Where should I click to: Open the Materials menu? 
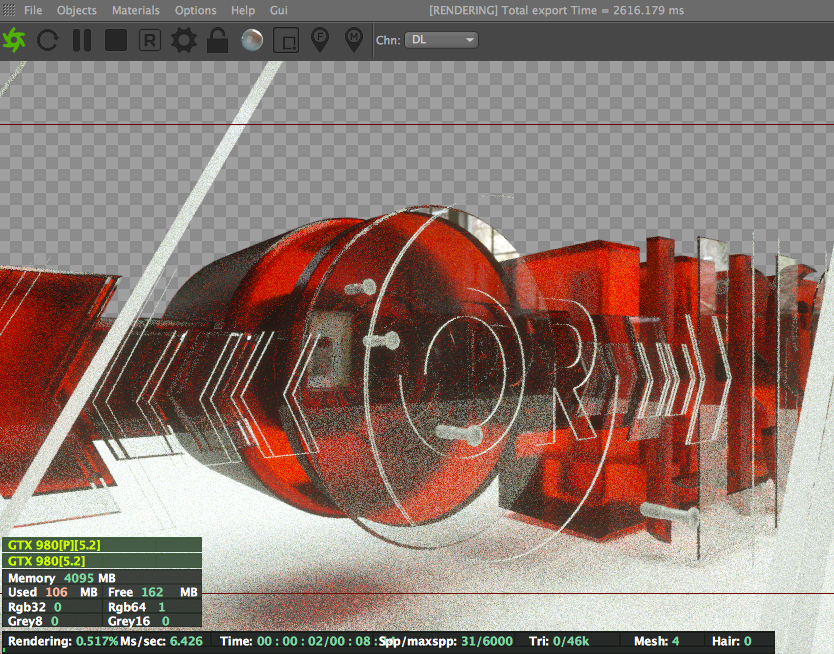[136, 10]
